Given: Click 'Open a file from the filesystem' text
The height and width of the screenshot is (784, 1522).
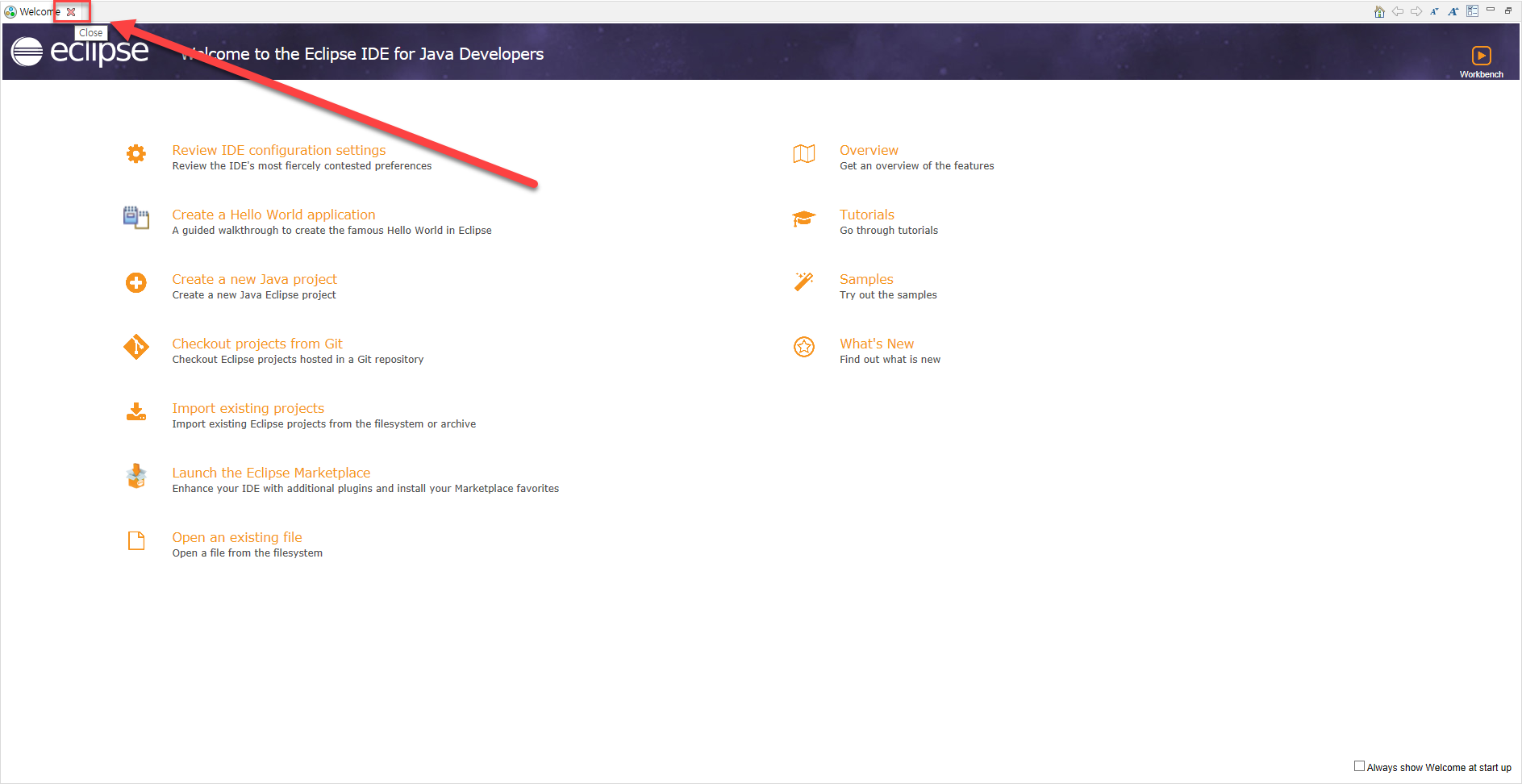Looking at the screenshot, I should [x=247, y=553].
